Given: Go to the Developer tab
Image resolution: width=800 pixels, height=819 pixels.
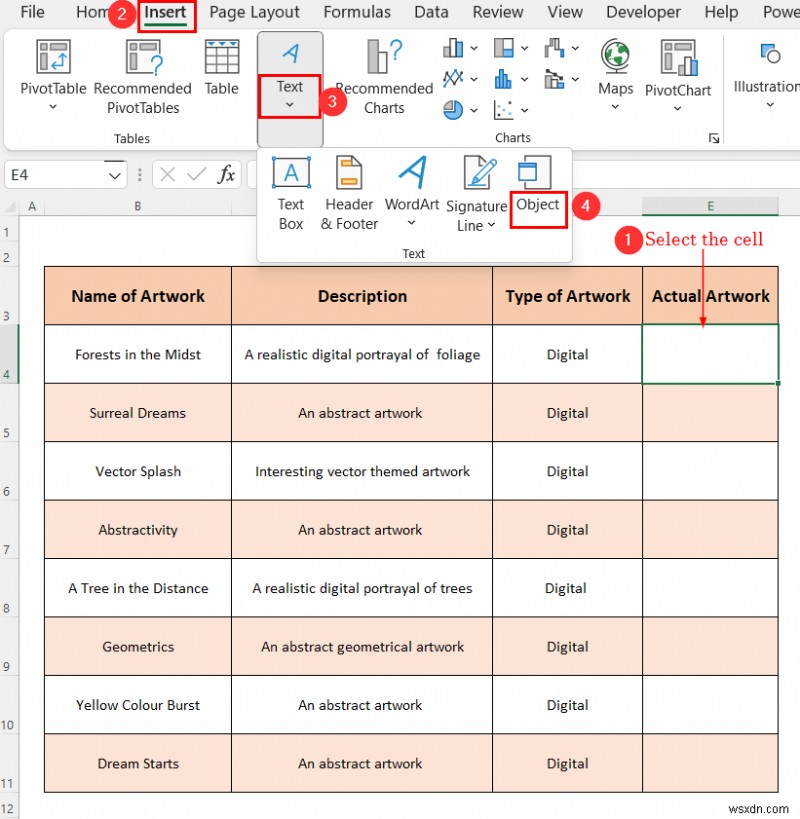Looking at the screenshot, I should (643, 12).
